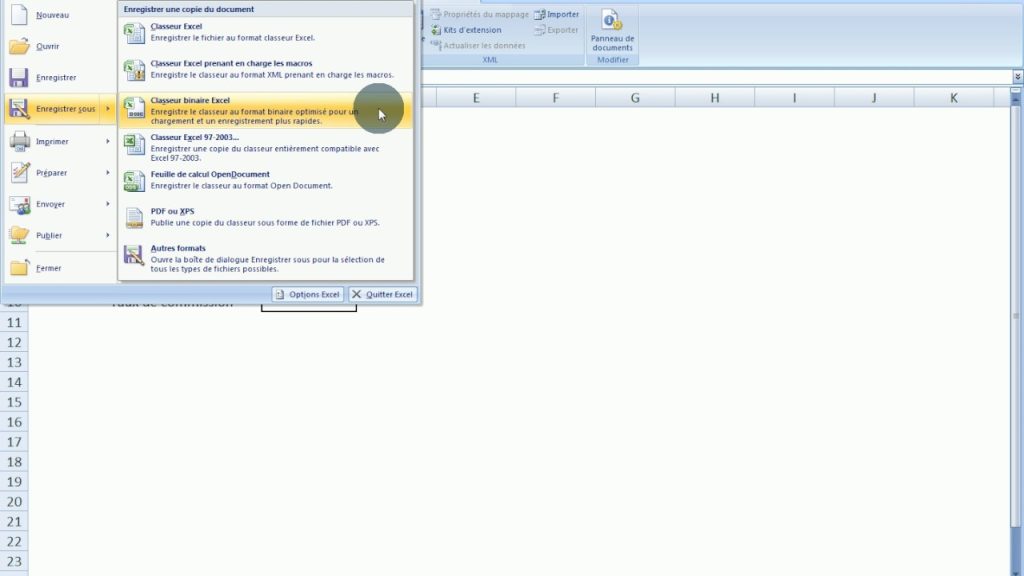Save as Feuille de calcul OpenDocument

click(266, 180)
